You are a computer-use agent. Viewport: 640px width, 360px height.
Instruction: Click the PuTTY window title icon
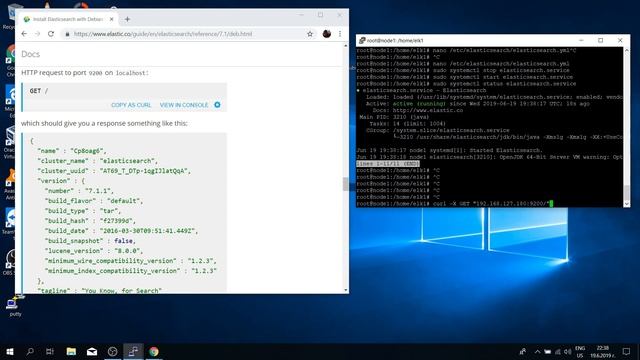point(362,40)
